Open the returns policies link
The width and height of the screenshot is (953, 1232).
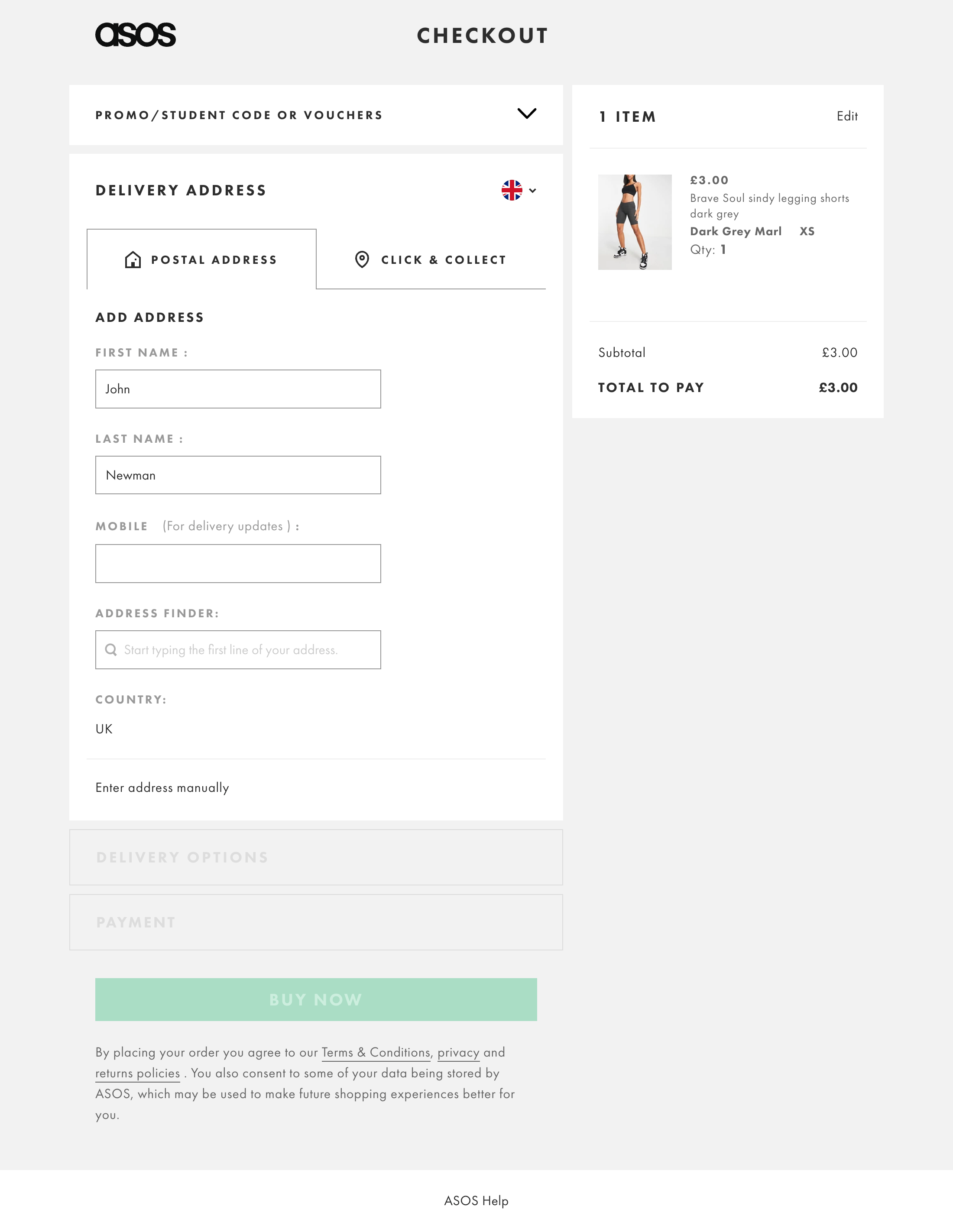[138, 1073]
